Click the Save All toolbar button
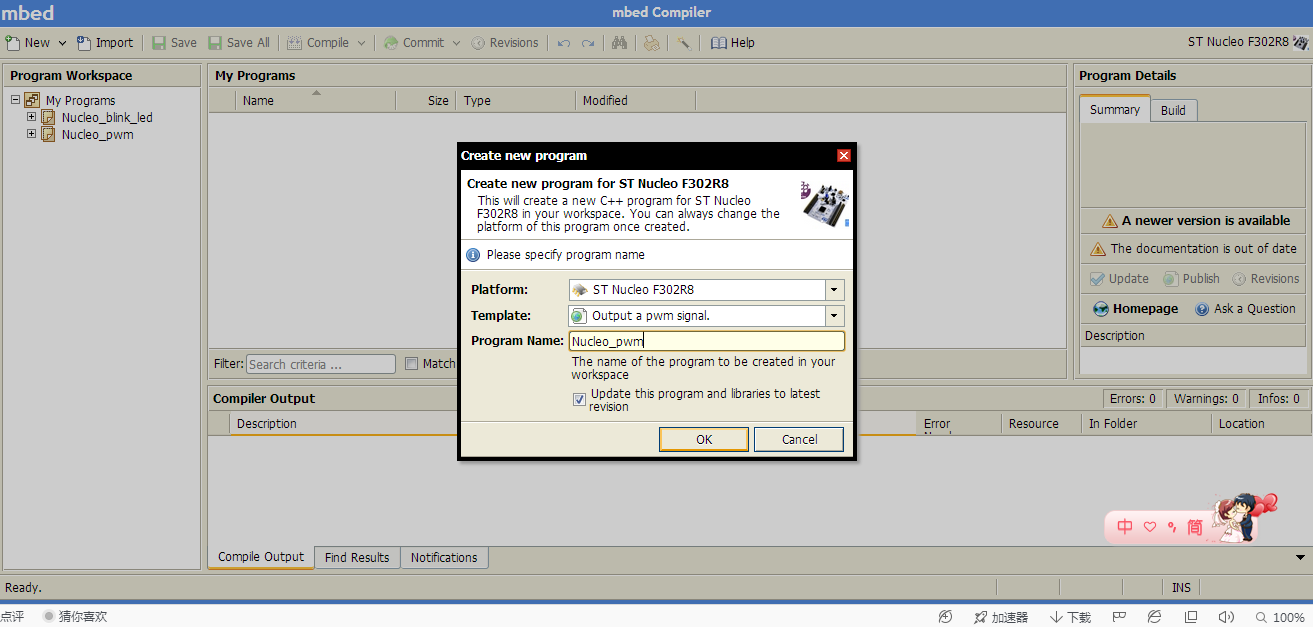The height and width of the screenshot is (627, 1313). point(239,43)
